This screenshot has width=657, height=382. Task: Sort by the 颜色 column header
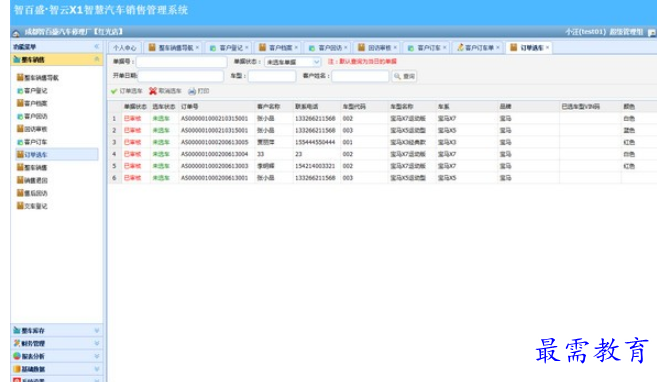coord(639,106)
